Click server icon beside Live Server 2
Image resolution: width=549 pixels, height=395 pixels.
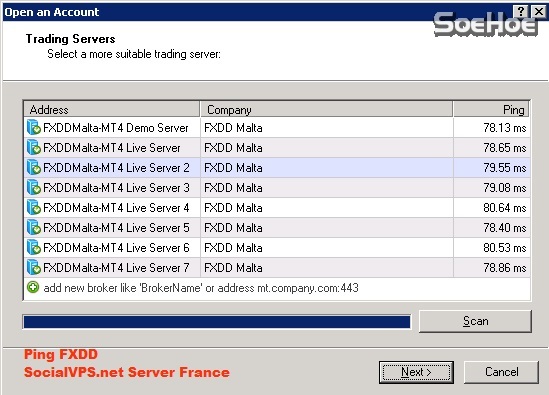click(34, 167)
